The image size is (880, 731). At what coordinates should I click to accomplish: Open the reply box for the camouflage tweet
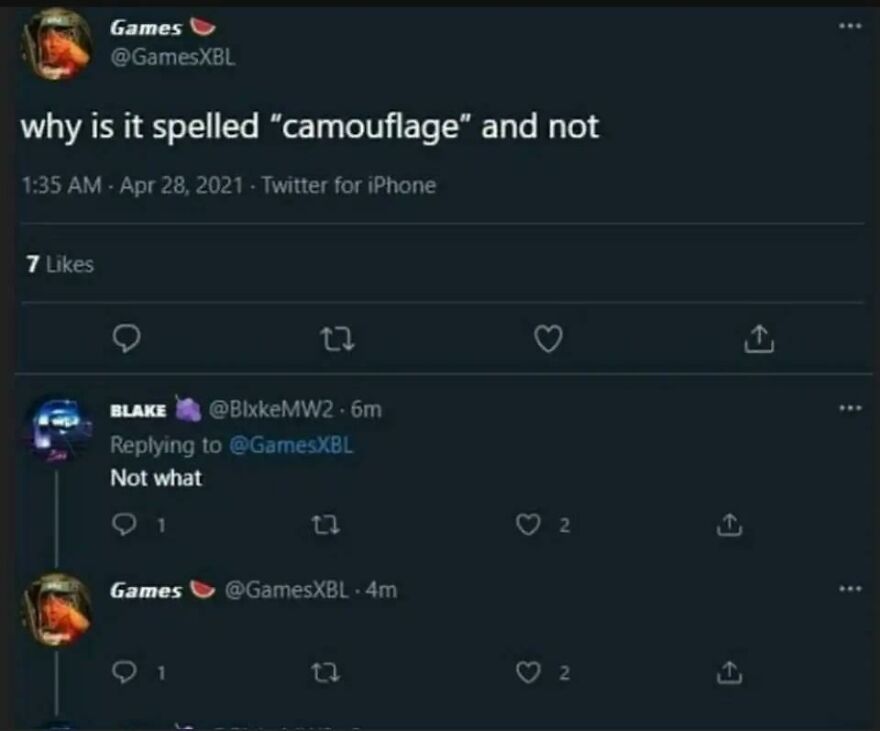(x=127, y=339)
